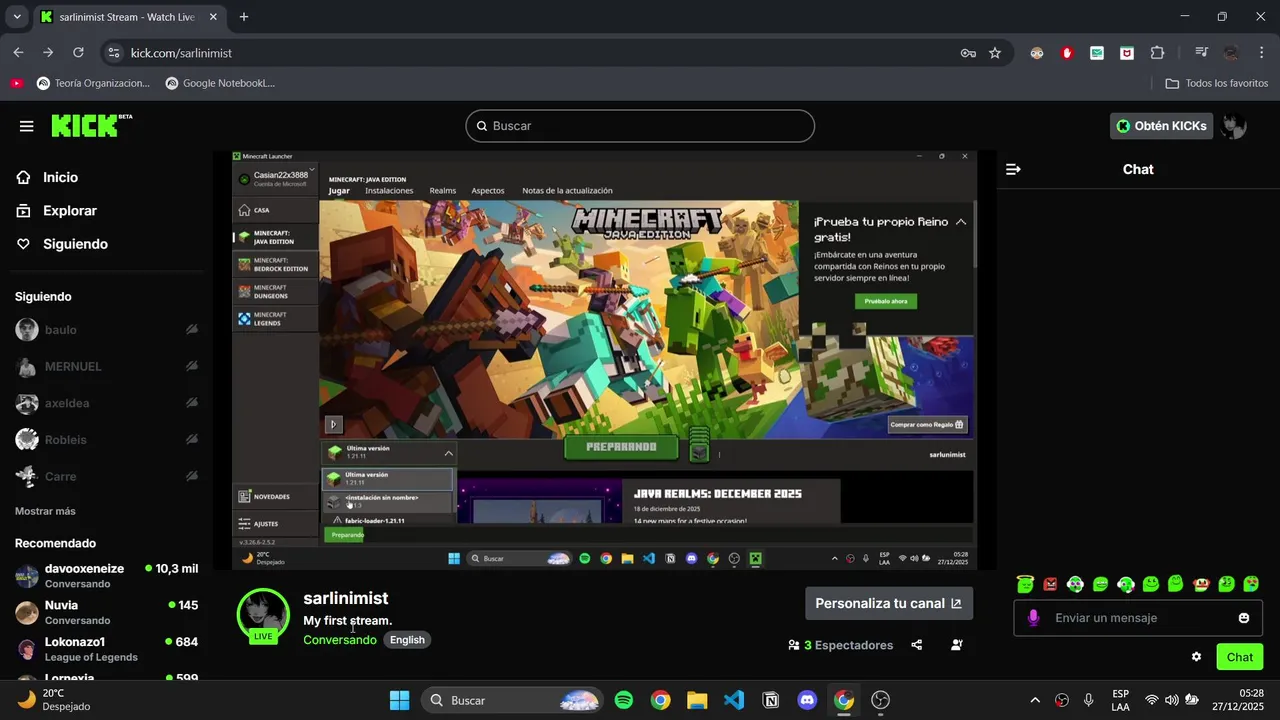Open axeldea channel in sidebar
Screen dimensions: 1280x720
[x=106, y=404]
